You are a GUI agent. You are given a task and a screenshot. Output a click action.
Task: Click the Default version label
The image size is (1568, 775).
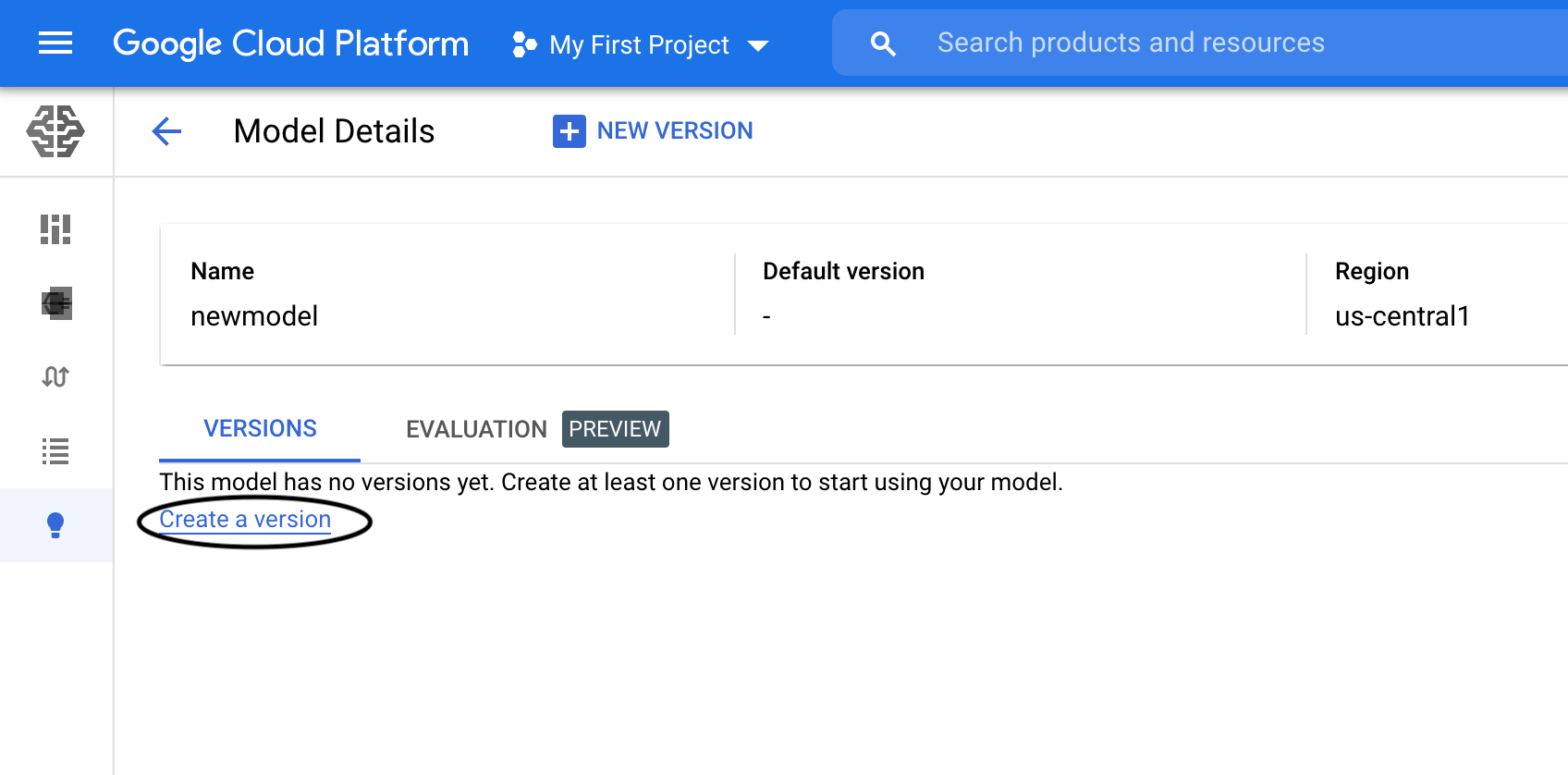coord(843,271)
